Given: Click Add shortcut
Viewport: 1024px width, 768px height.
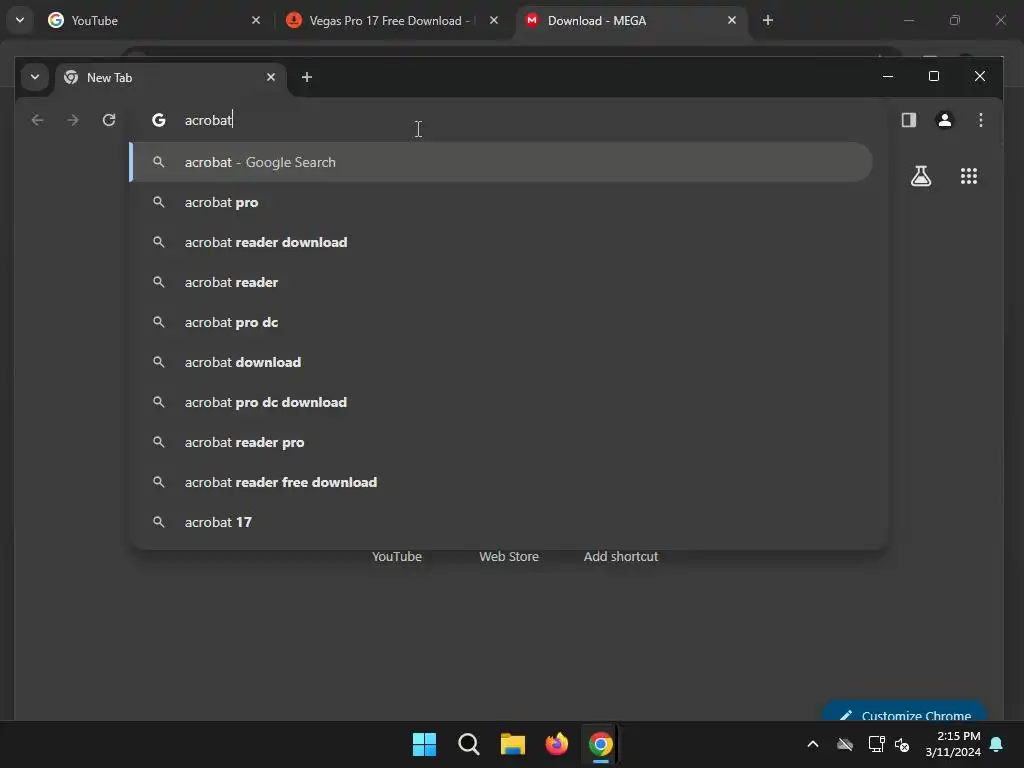Looking at the screenshot, I should pos(620,556).
